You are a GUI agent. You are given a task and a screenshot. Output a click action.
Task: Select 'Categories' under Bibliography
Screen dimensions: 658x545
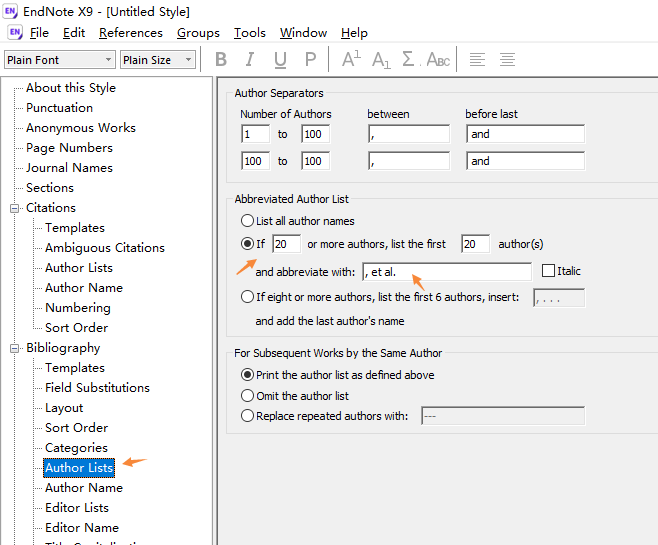tap(76, 448)
